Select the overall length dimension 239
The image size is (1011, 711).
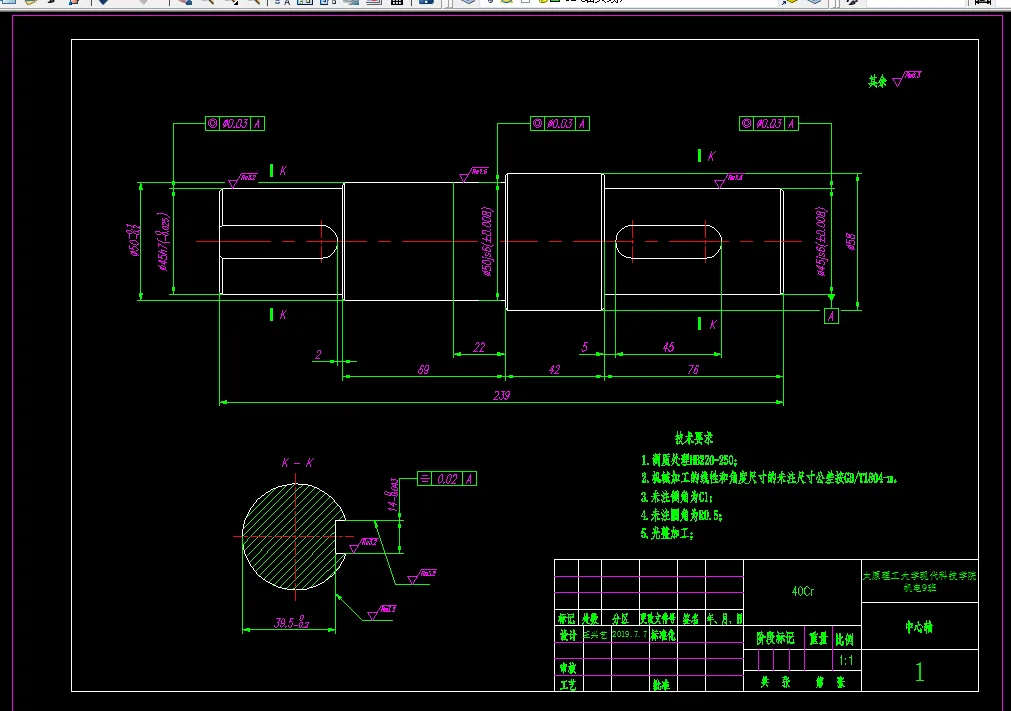pyautogui.click(x=502, y=395)
